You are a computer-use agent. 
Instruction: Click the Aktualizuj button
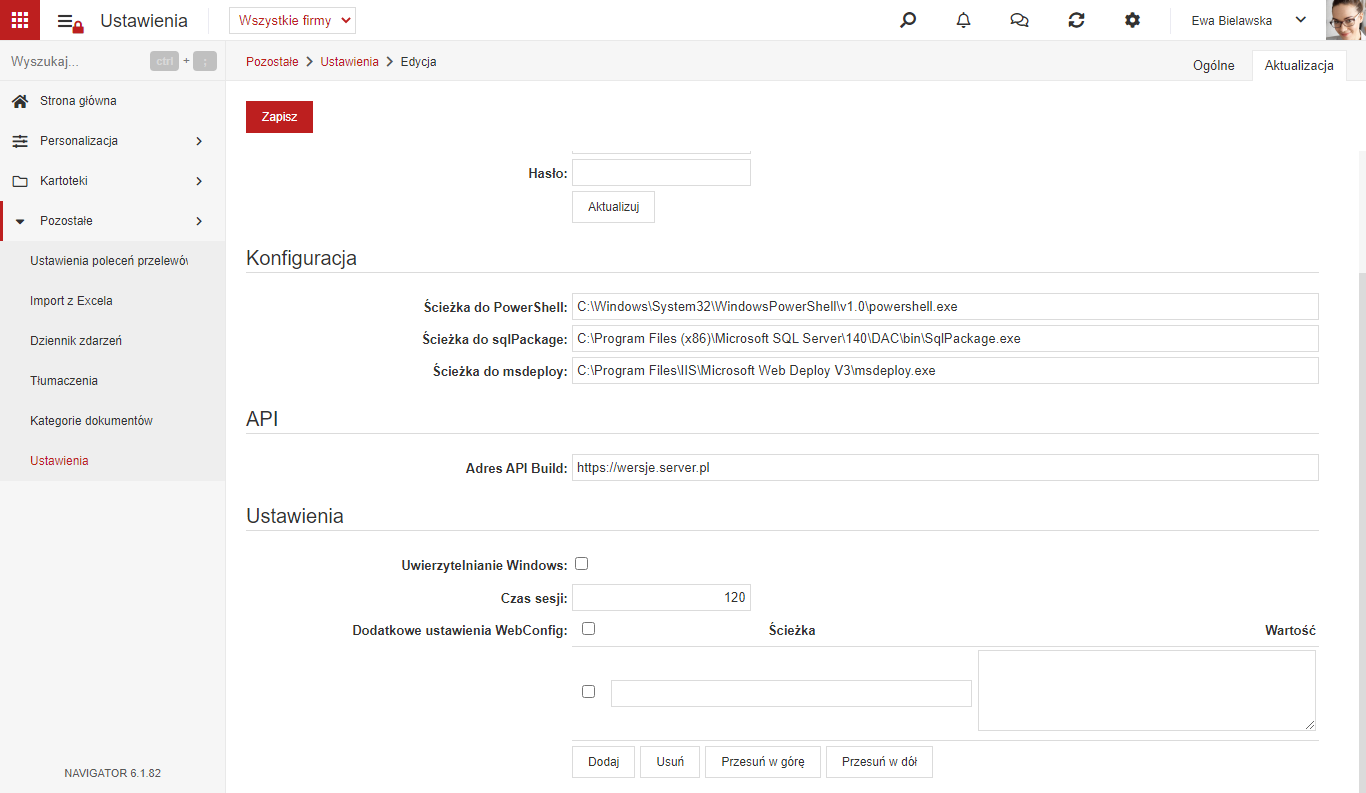[x=613, y=207]
